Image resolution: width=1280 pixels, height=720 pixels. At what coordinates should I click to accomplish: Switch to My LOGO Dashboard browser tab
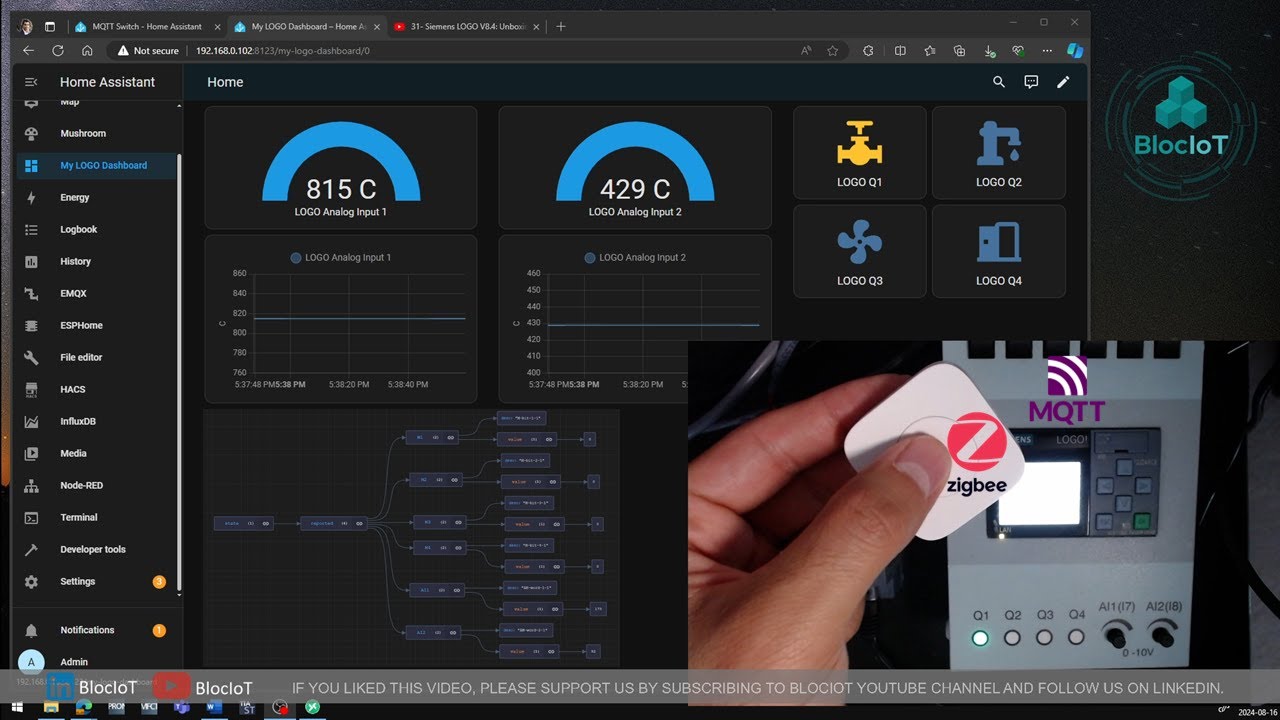click(307, 26)
